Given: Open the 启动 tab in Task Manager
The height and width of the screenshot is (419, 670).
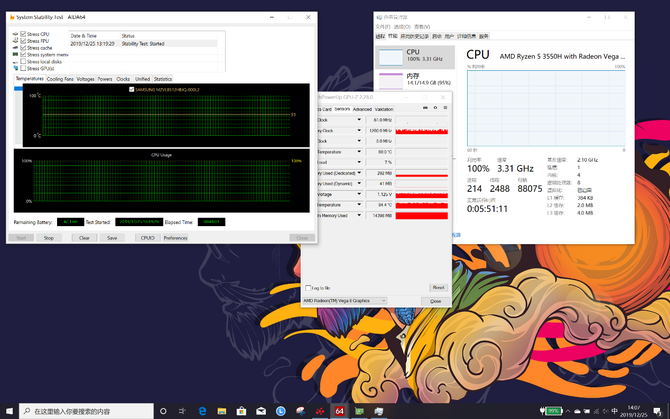Looking at the screenshot, I should 437,36.
